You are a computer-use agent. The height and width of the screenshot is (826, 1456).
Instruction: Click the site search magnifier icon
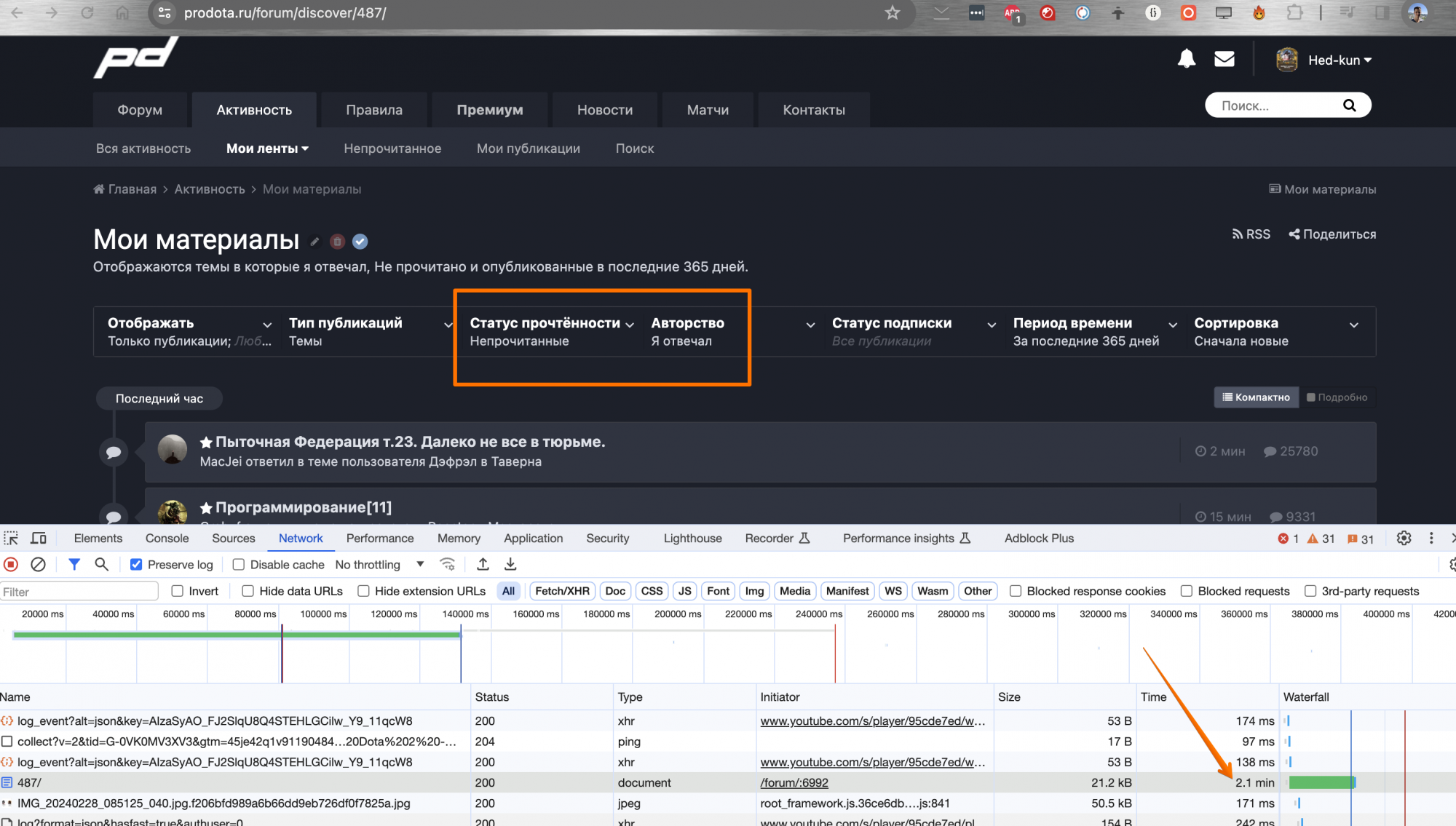click(x=1349, y=106)
